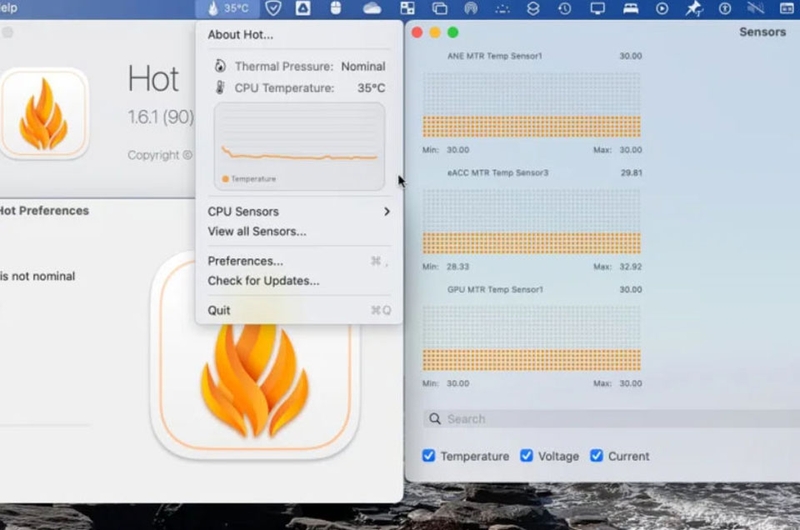Open the Google Drive menu bar icon

coord(303,8)
